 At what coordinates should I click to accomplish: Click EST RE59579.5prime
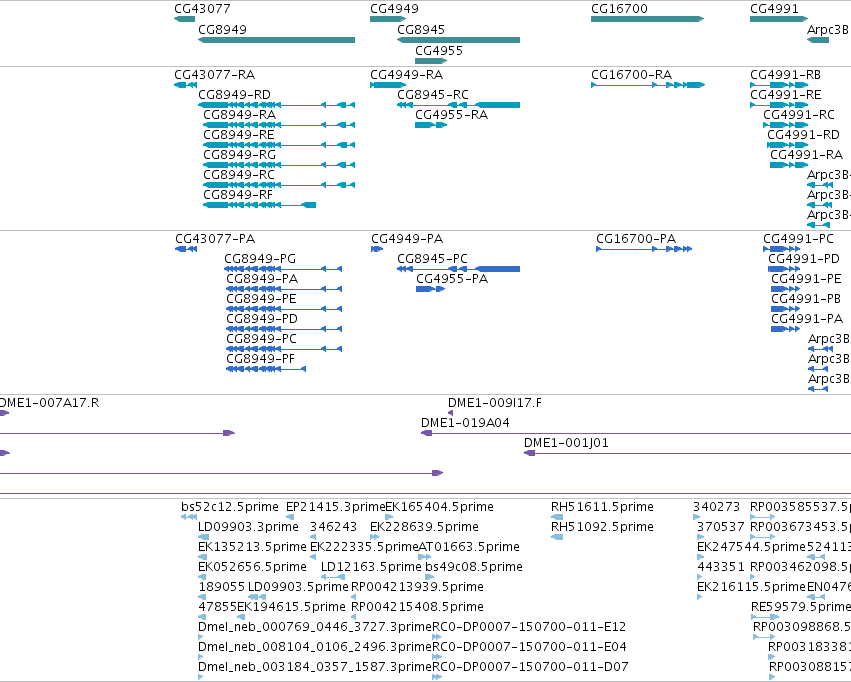pyautogui.click(x=765, y=617)
